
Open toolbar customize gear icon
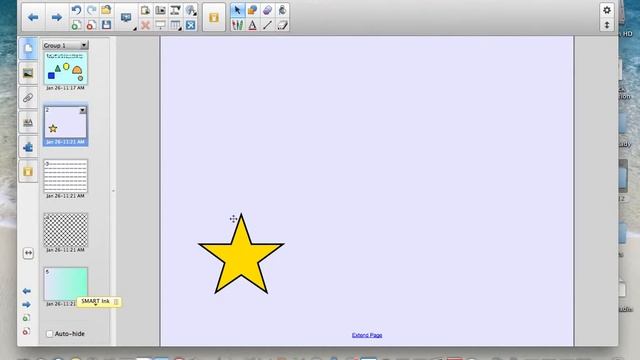pyautogui.click(x=607, y=10)
